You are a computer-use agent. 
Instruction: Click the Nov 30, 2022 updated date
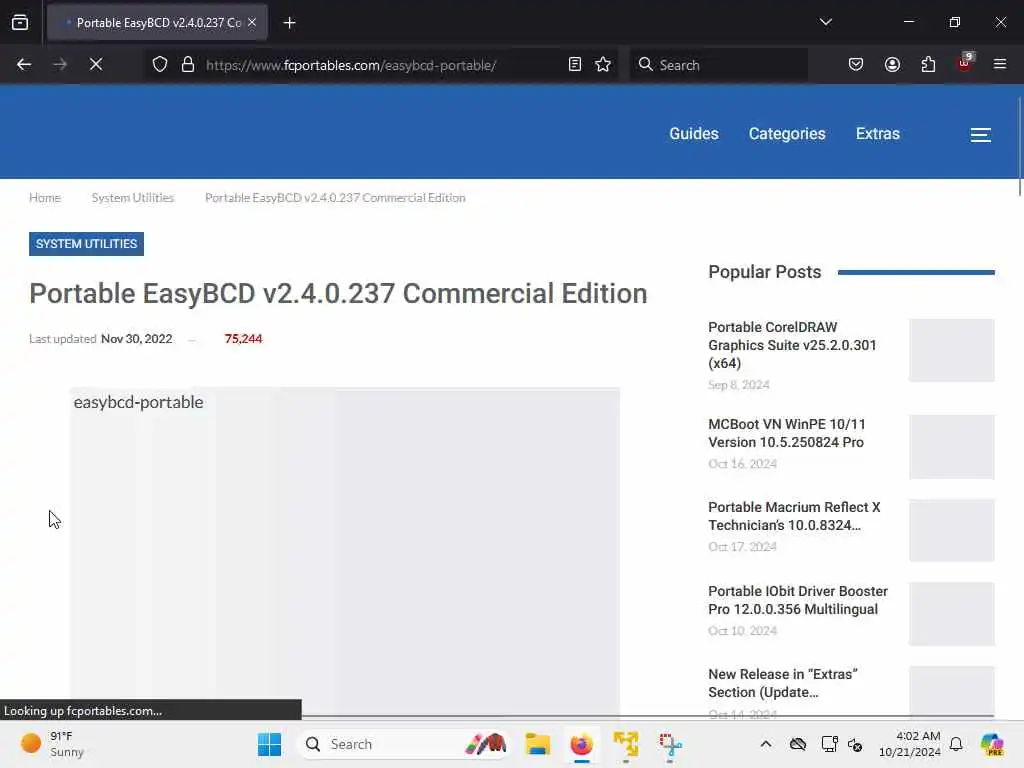pos(136,338)
